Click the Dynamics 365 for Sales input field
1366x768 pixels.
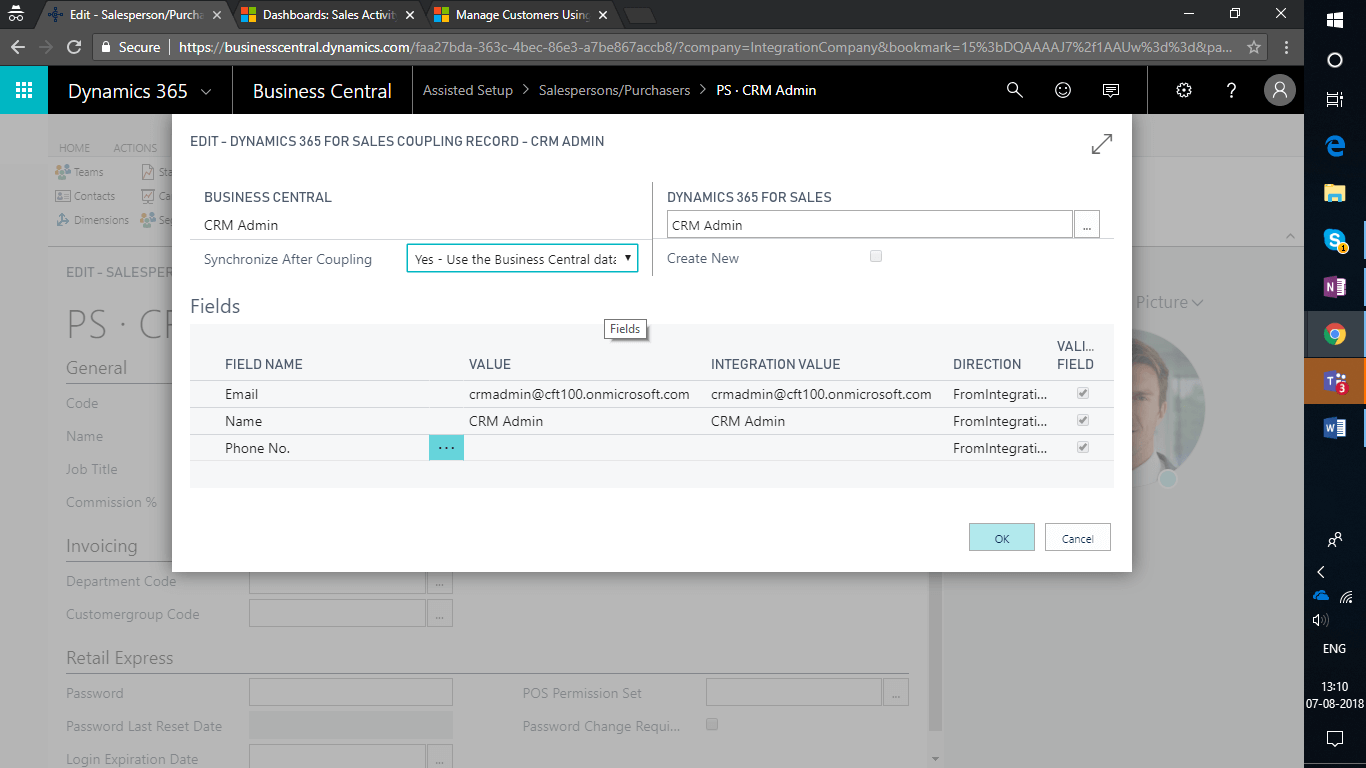click(869, 225)
